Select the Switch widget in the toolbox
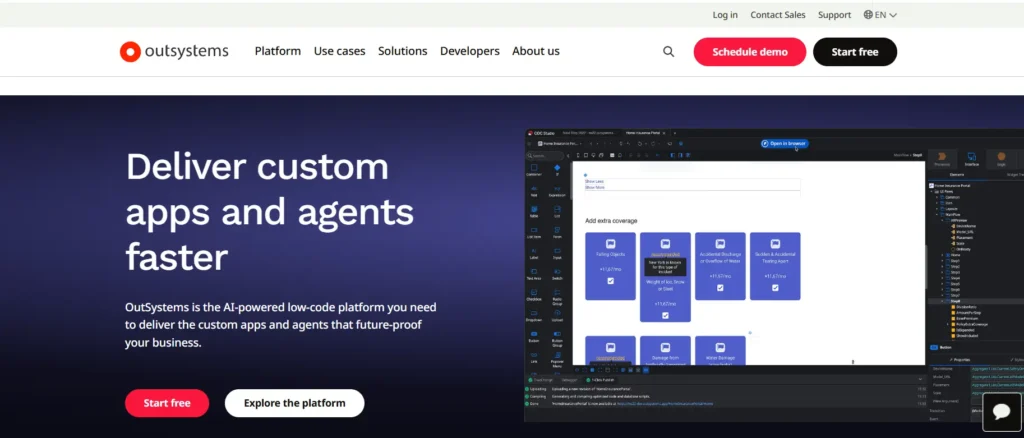The width and height of the screenshot is (1024, 438). [557, 274]
